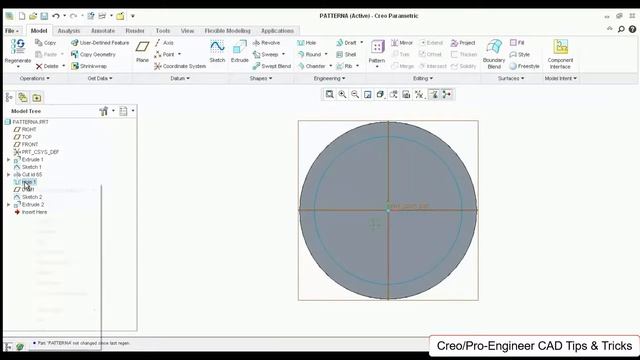Switch to the View tab

(187, 31)
